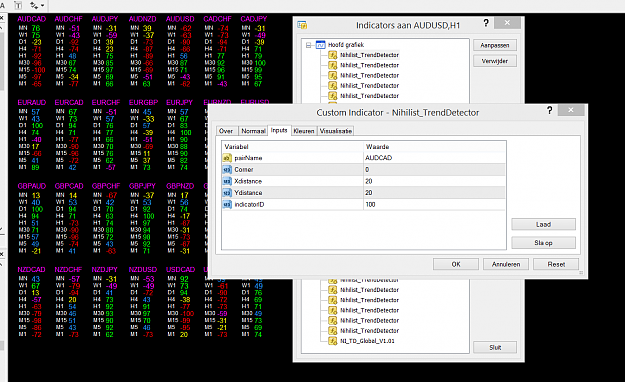Switch to the Kleuren tab
The image size is (625, 382).
(304, 131)
